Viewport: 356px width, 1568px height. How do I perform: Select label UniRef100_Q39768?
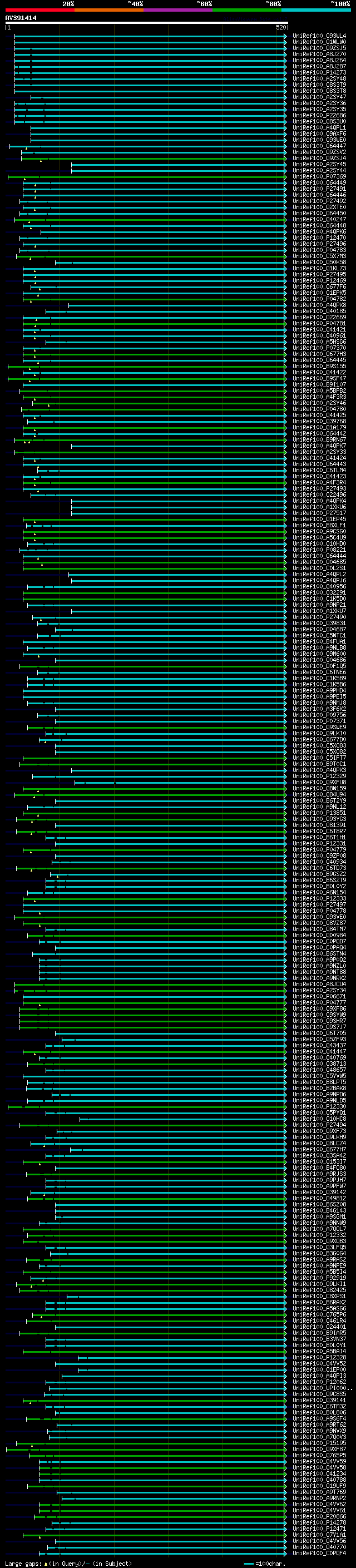(x=319, y=421)
